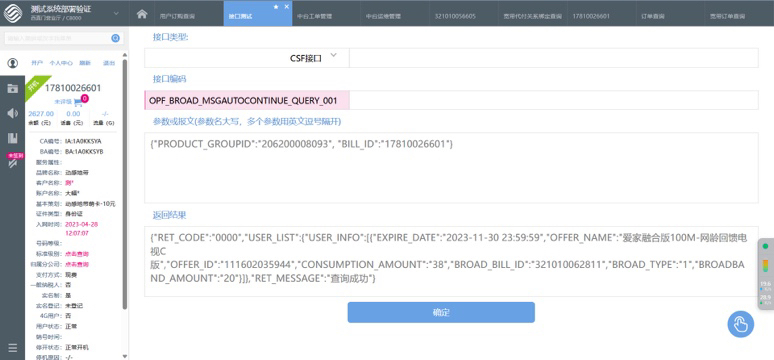The width and height of the screenshot is (774, 360).
Task: Click the sidebar menu search icon
Action: pyautogui.click(x=116, y=38)
